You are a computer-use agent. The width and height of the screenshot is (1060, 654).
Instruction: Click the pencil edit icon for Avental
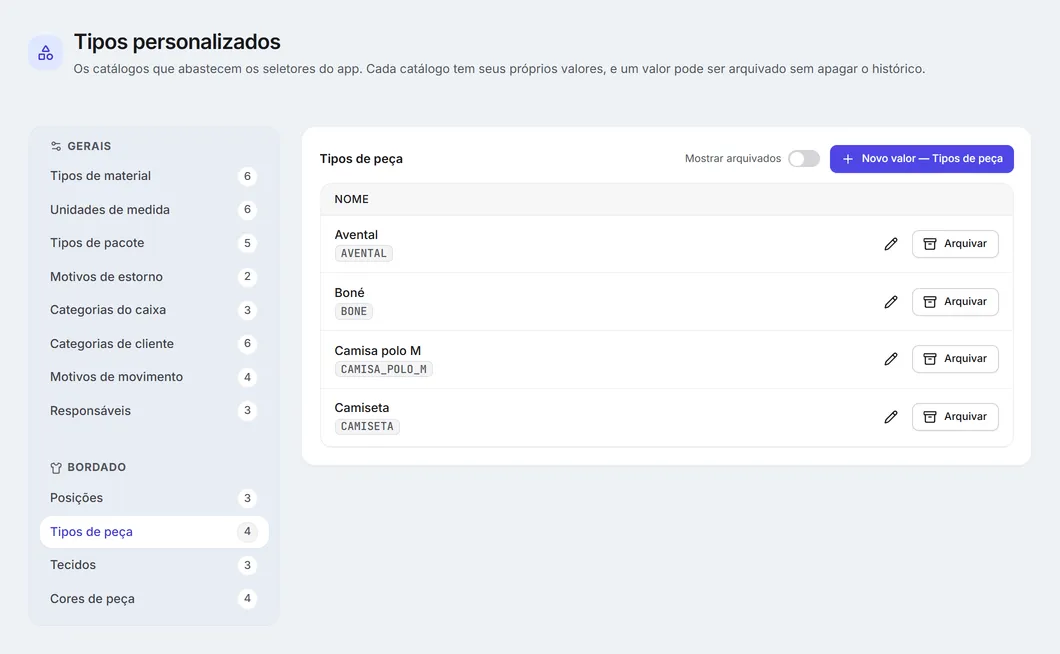(891, 244)
